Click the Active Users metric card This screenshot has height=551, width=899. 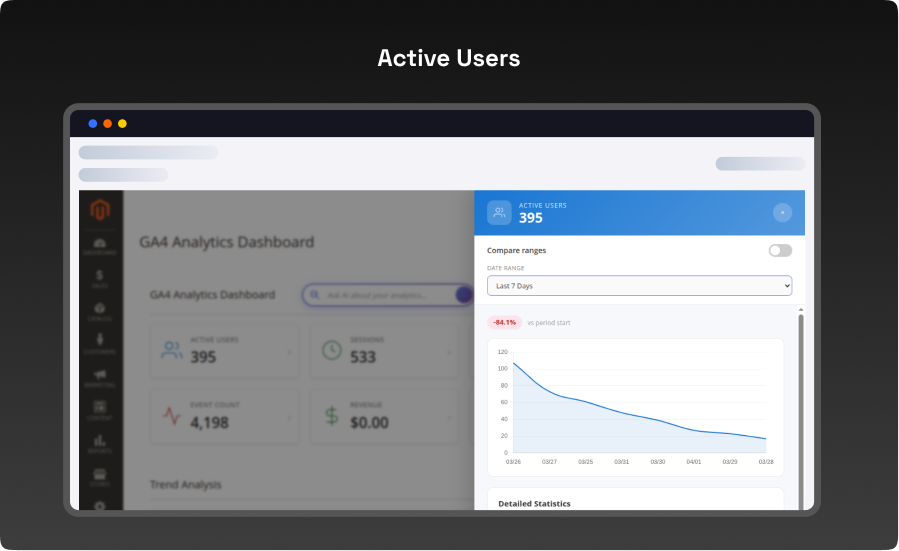pos(224,350)
